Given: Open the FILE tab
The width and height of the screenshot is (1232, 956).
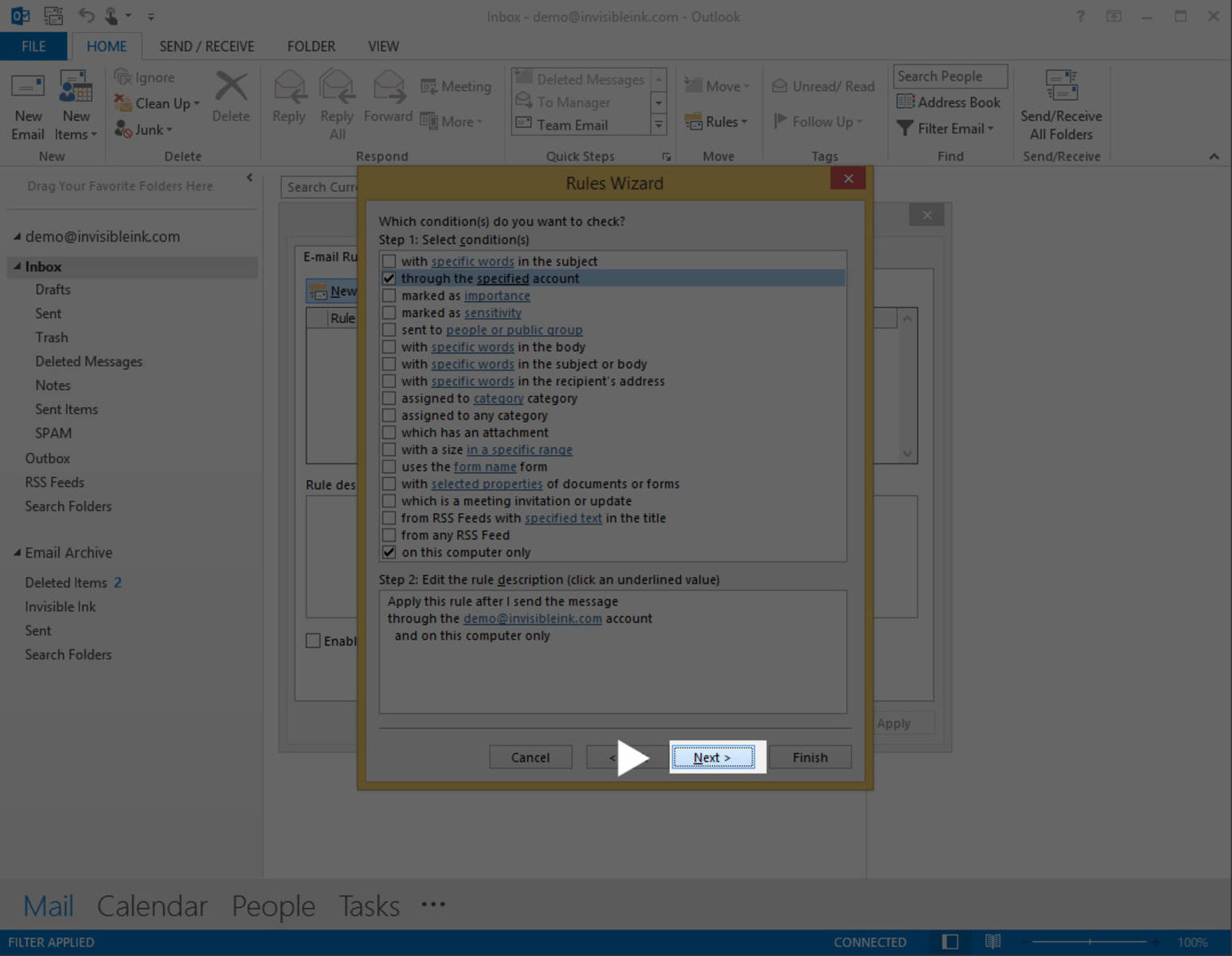Looking at the screenshot, I should pos(33,46).
